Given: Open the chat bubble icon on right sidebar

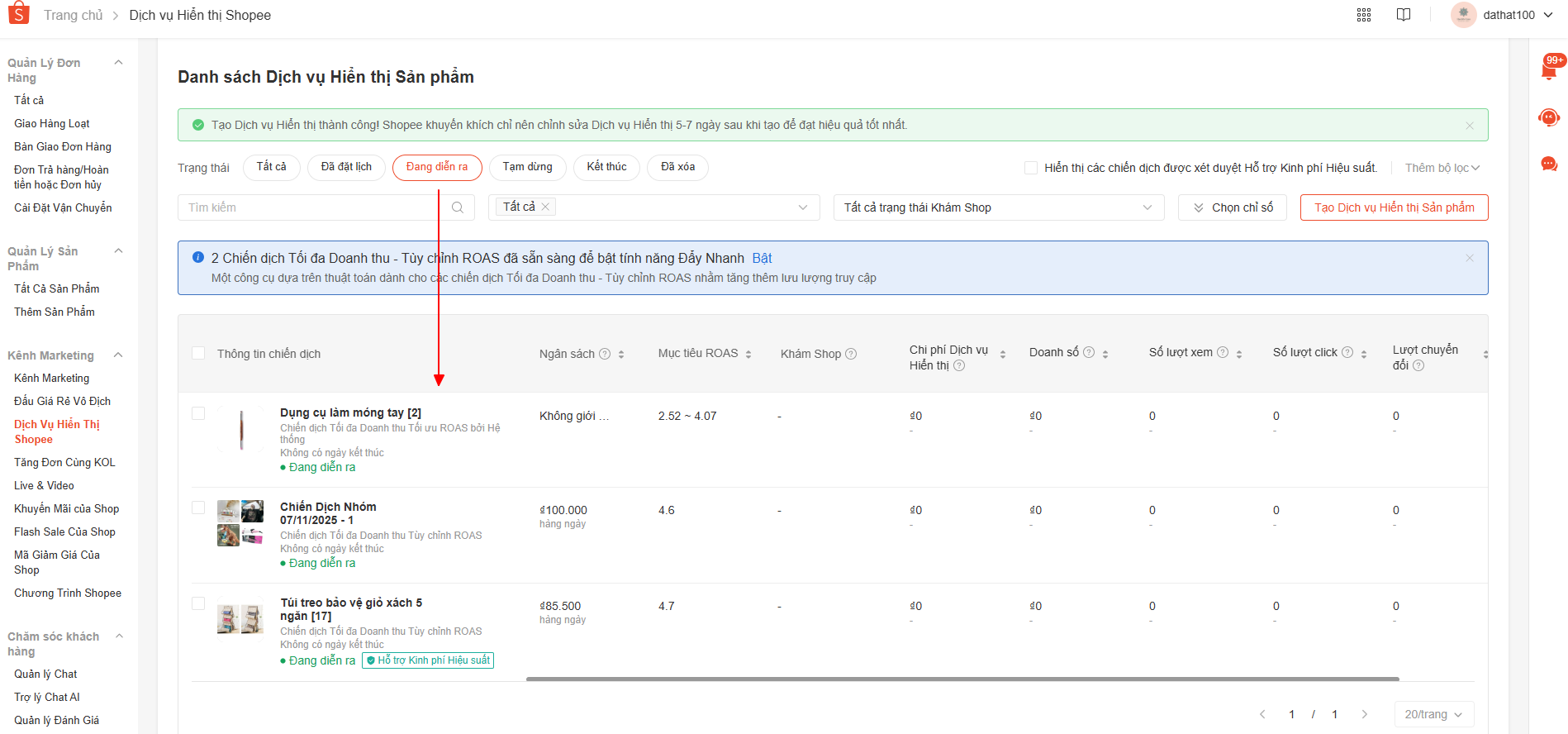Looking at the screenshot, I should [x=1549, y=164].
